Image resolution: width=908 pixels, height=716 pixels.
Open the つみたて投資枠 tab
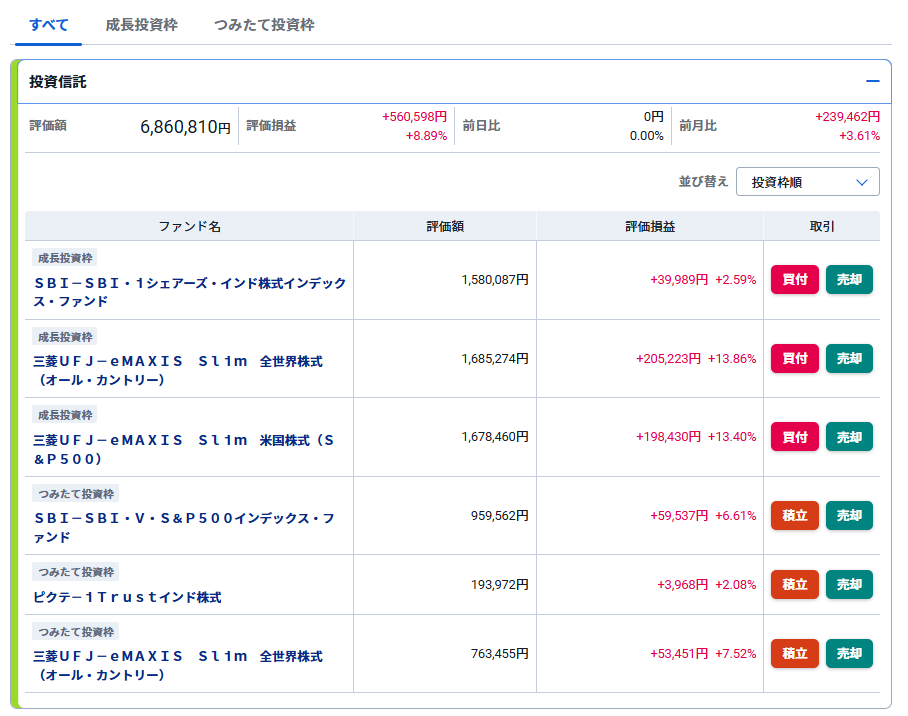264,25
